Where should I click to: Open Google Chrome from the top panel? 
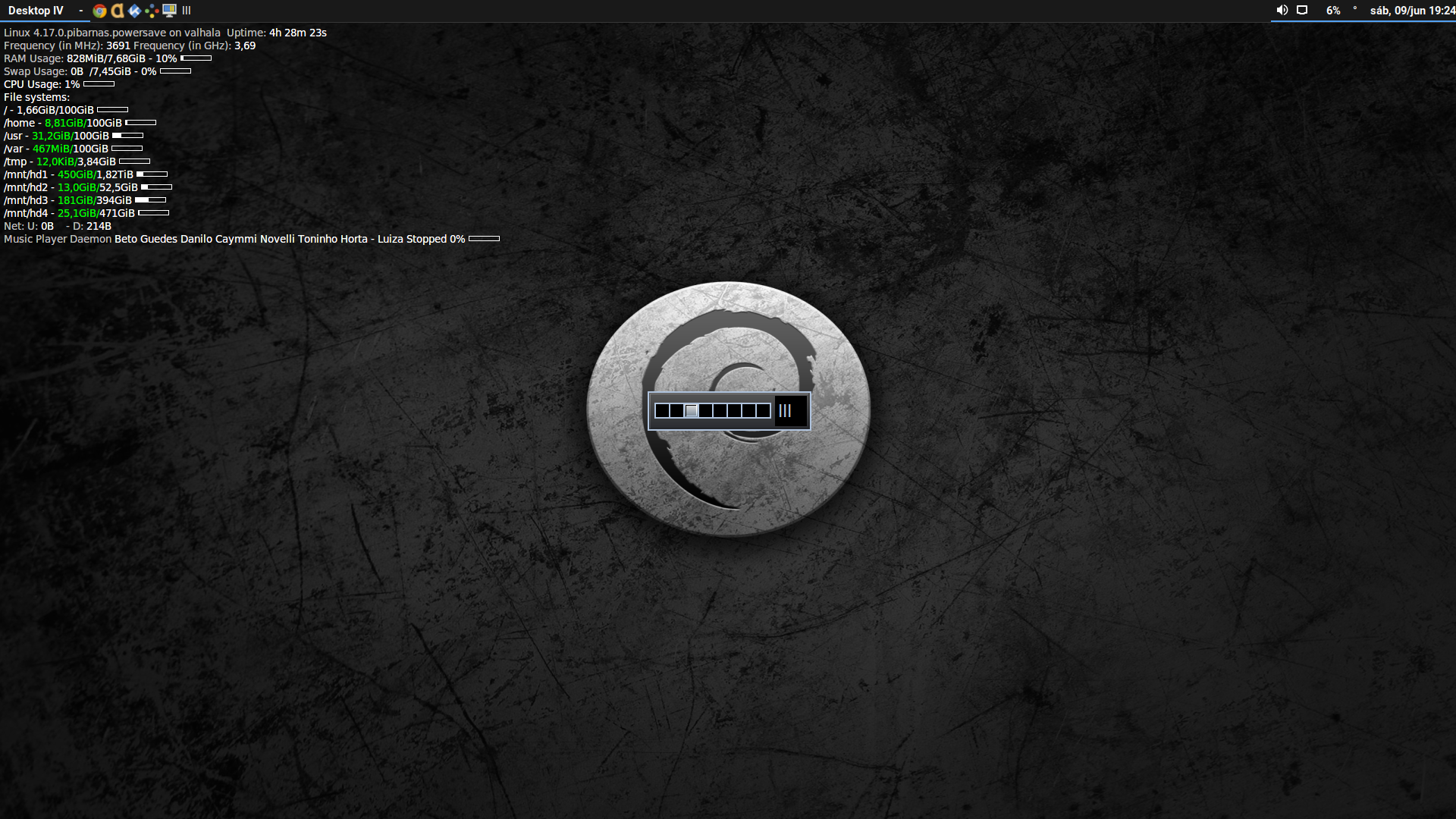tap(99, 11)
